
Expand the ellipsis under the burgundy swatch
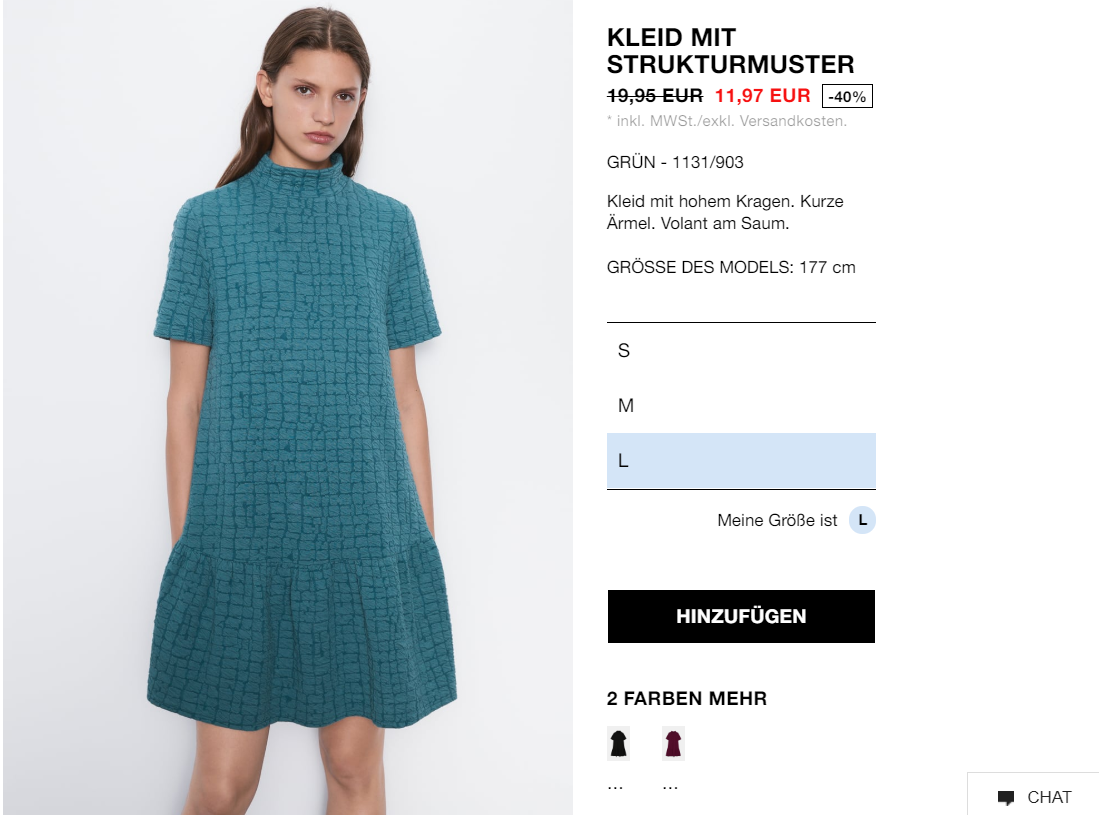(670, 787)
